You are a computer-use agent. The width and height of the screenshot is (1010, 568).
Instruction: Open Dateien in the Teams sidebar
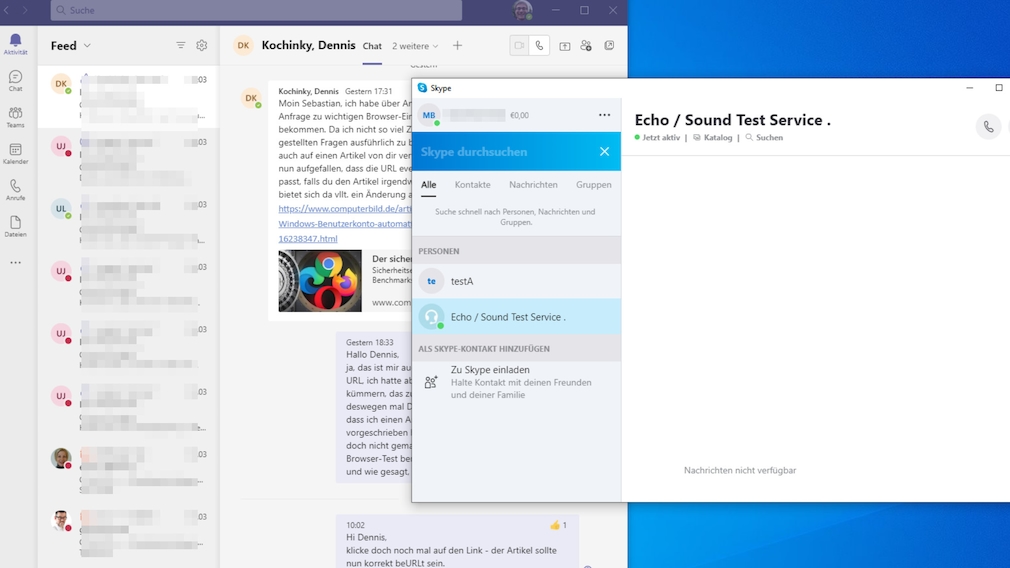tap(15, 227)
